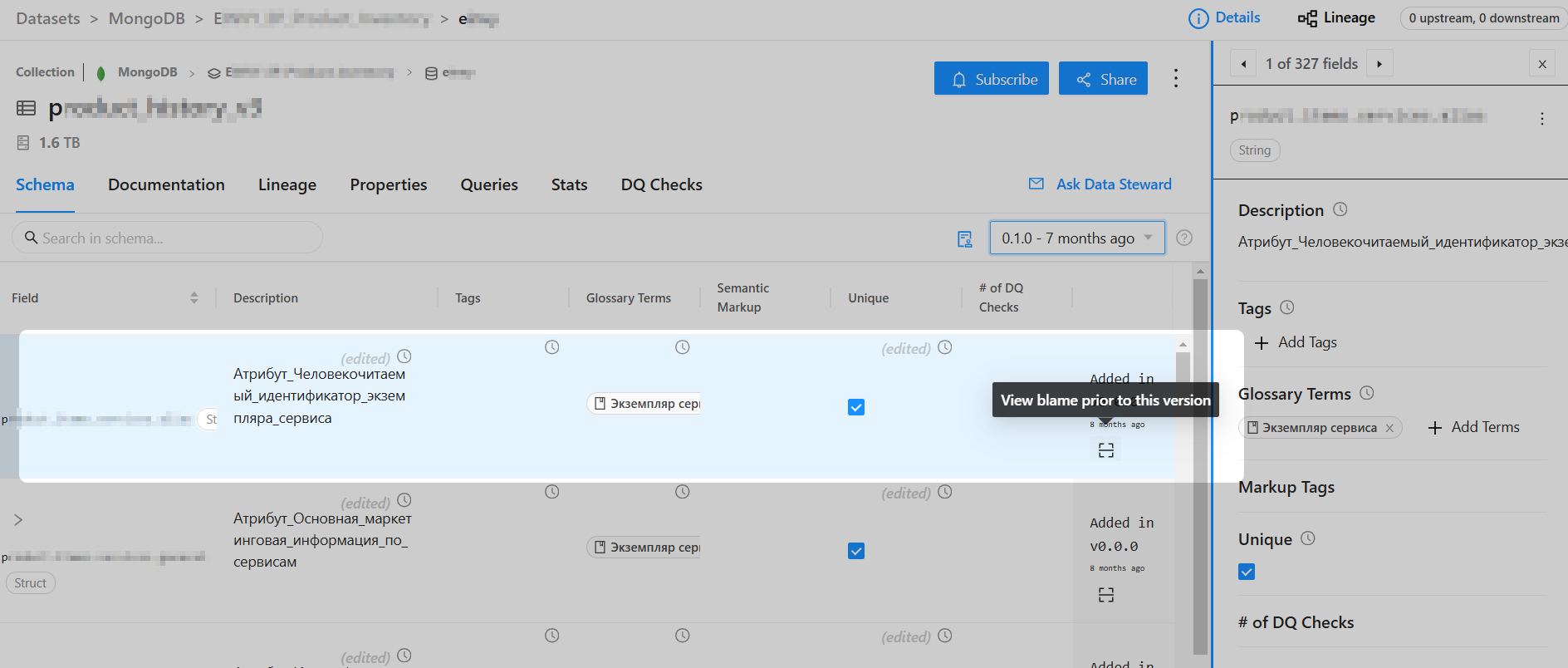Switch to the Documentation tab
1568x668 pixels.
(x=166, y=184)
